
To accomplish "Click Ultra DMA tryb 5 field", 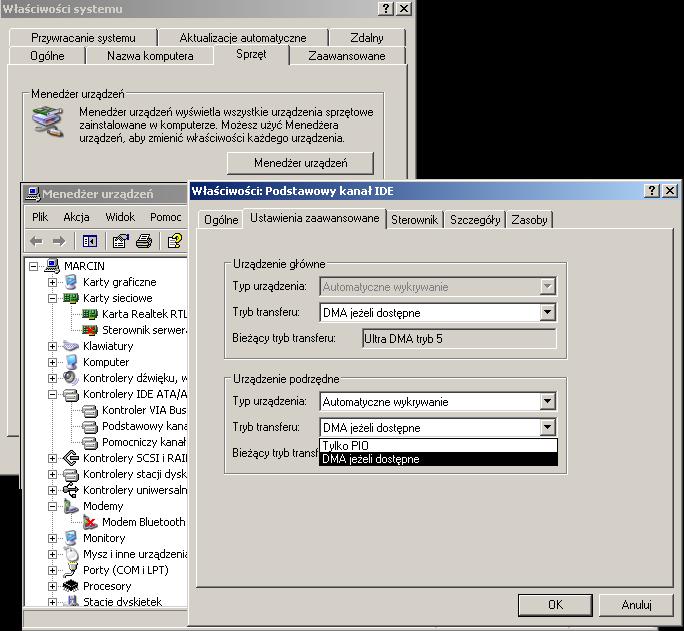I will pyautogui.click(x=459, y=339).
